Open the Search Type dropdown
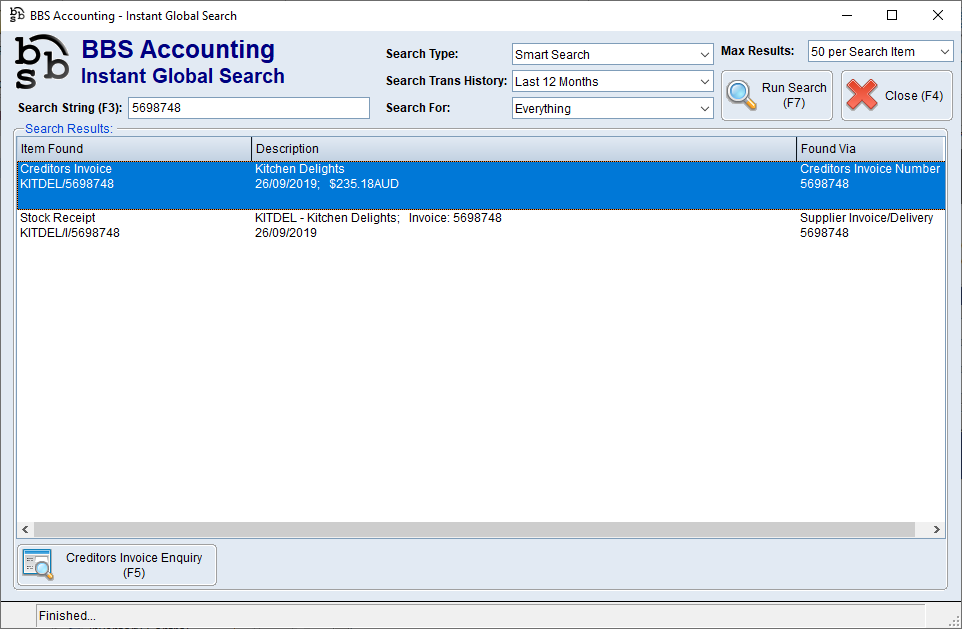This screenshot has width=962, height=629. pyautogui.click(x=612, y=54)
